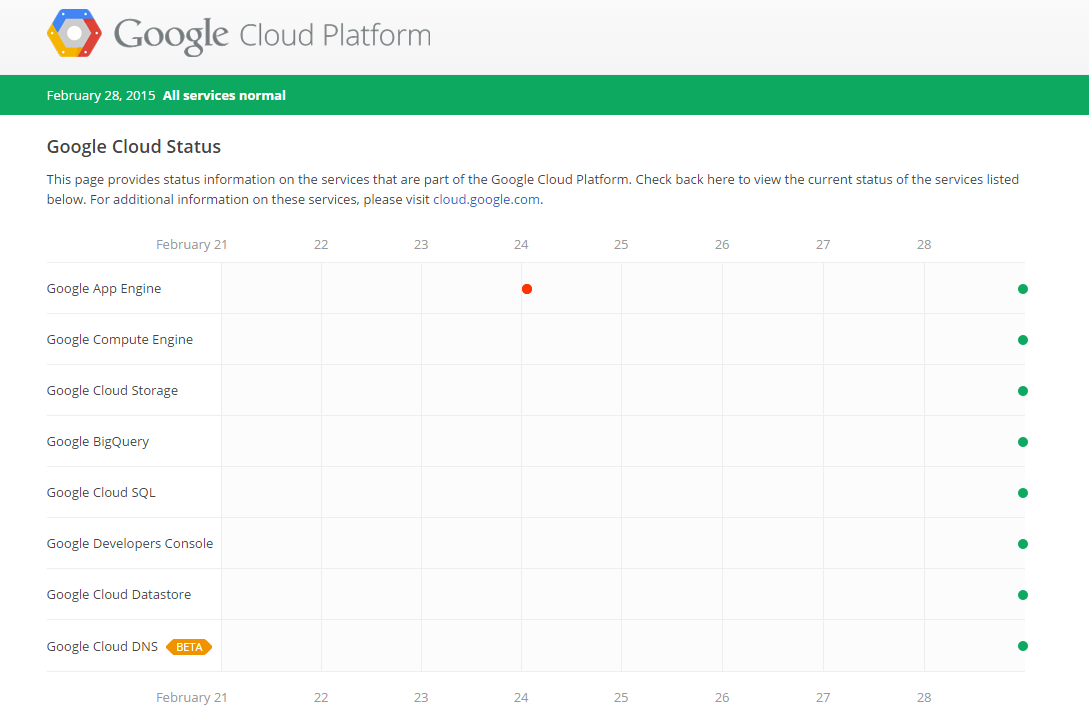Select the Google App Engine service name

point(103,288)
